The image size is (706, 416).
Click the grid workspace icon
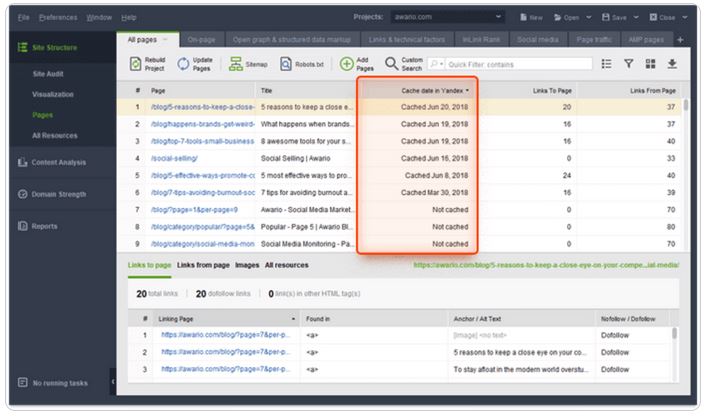tap(650, 64)
